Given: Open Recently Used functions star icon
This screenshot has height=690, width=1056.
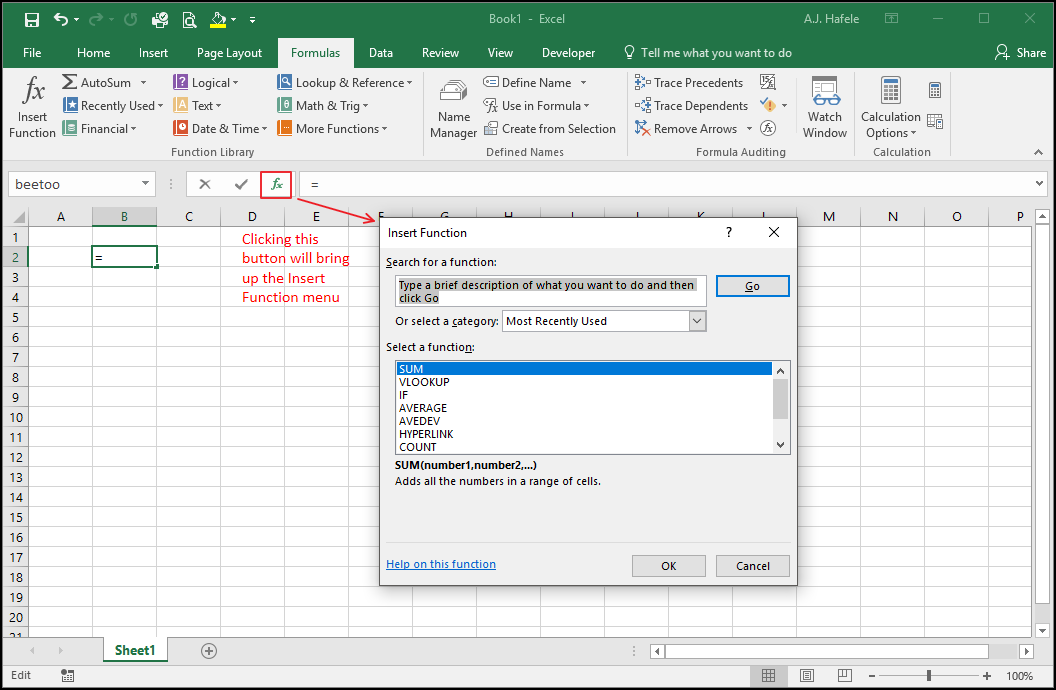Looking at the screenshot, I should (70, 105).
